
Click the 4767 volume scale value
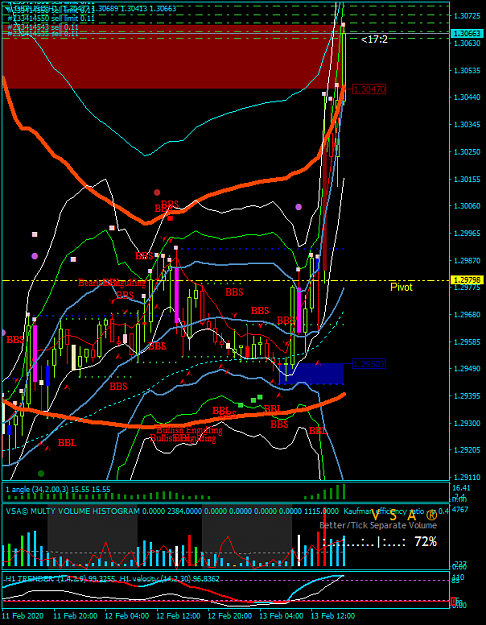click(461, 510)
